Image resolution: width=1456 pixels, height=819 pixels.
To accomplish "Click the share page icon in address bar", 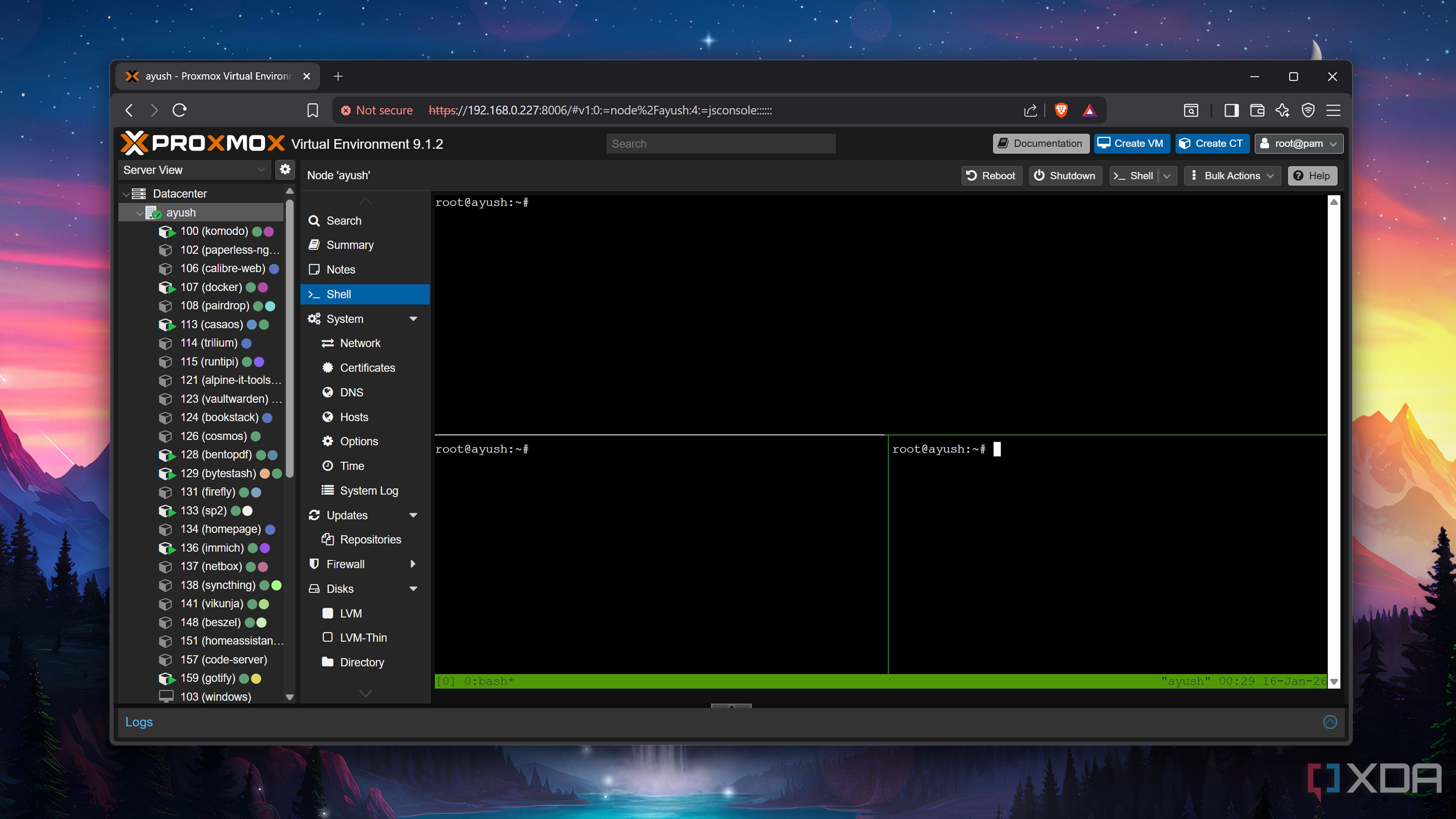I will pyautogui.click(x=1031, y=110).
